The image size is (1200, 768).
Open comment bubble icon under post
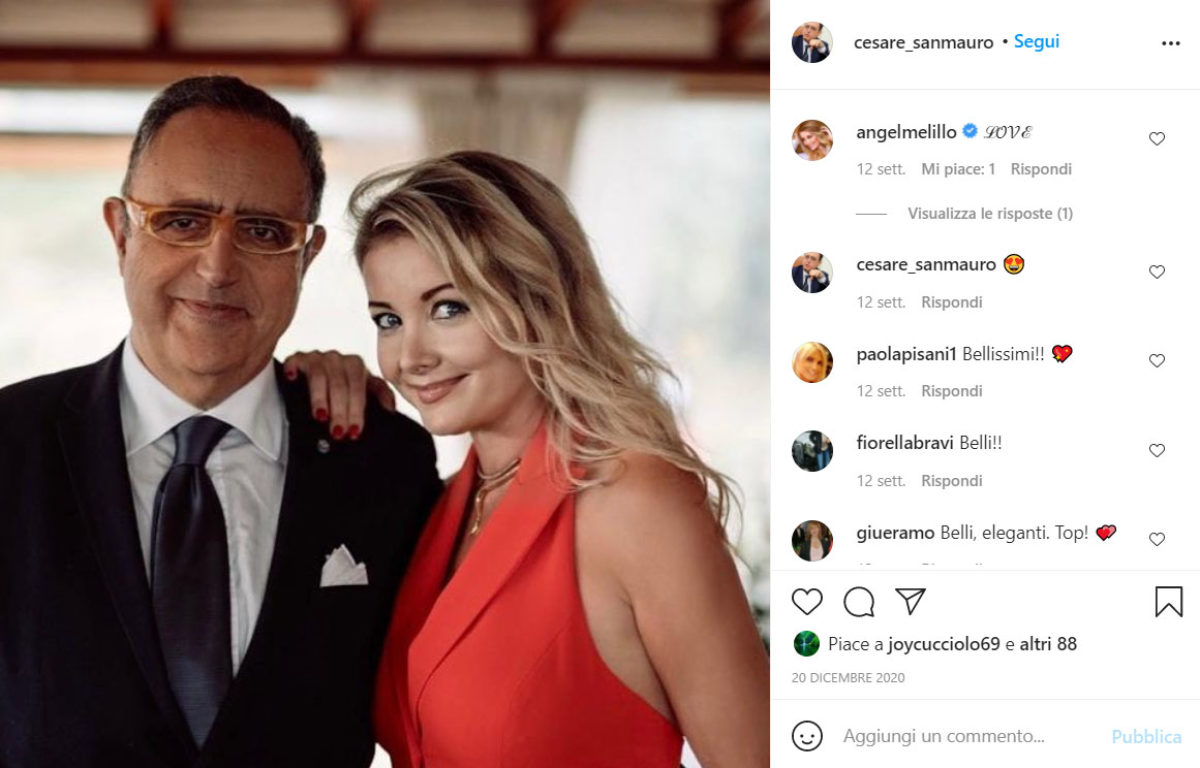859,601
